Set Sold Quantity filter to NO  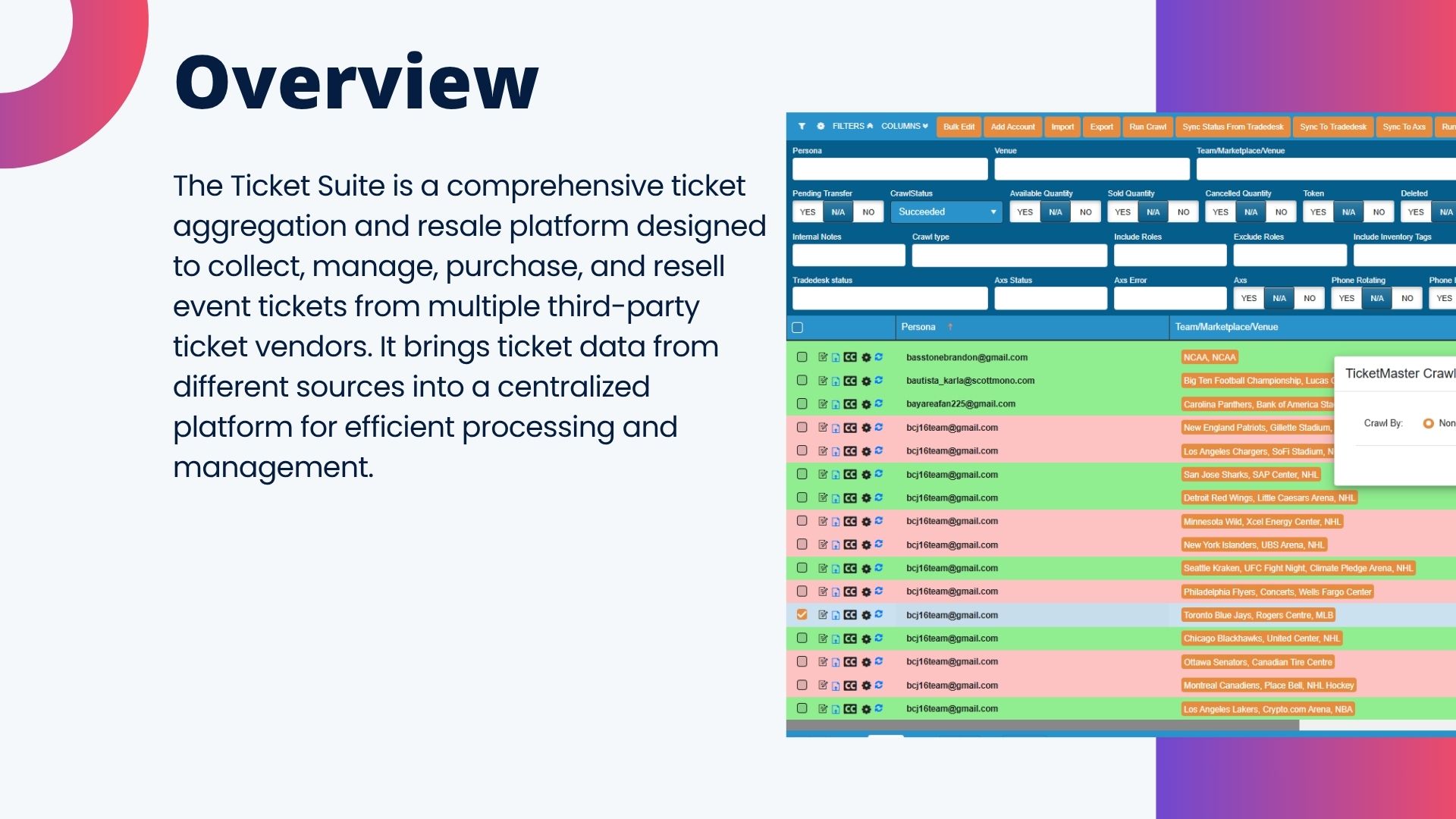pyautogui.click(x=1183, y=212)
